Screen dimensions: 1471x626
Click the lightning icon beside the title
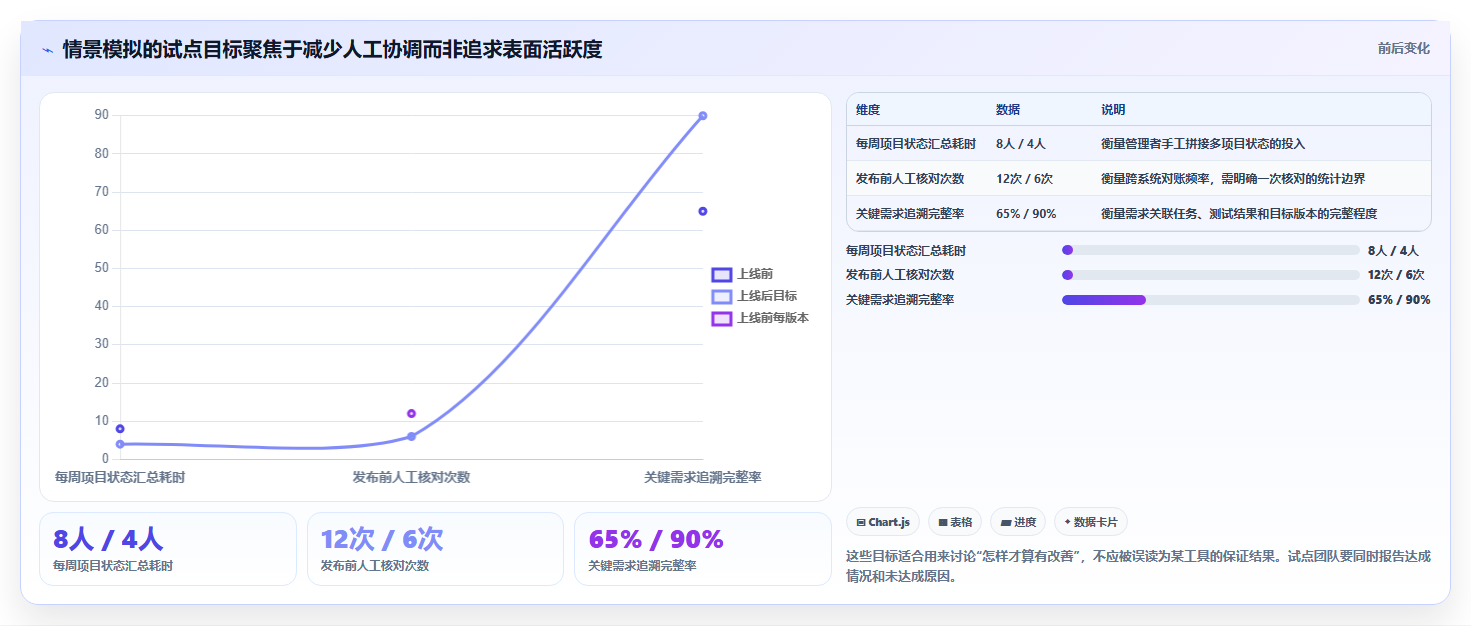48,50
